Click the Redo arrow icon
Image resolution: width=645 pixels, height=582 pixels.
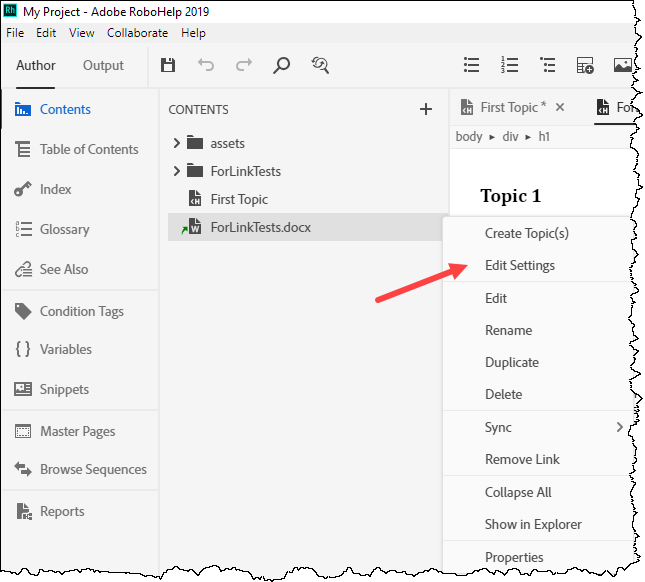[x=243, y=66]
